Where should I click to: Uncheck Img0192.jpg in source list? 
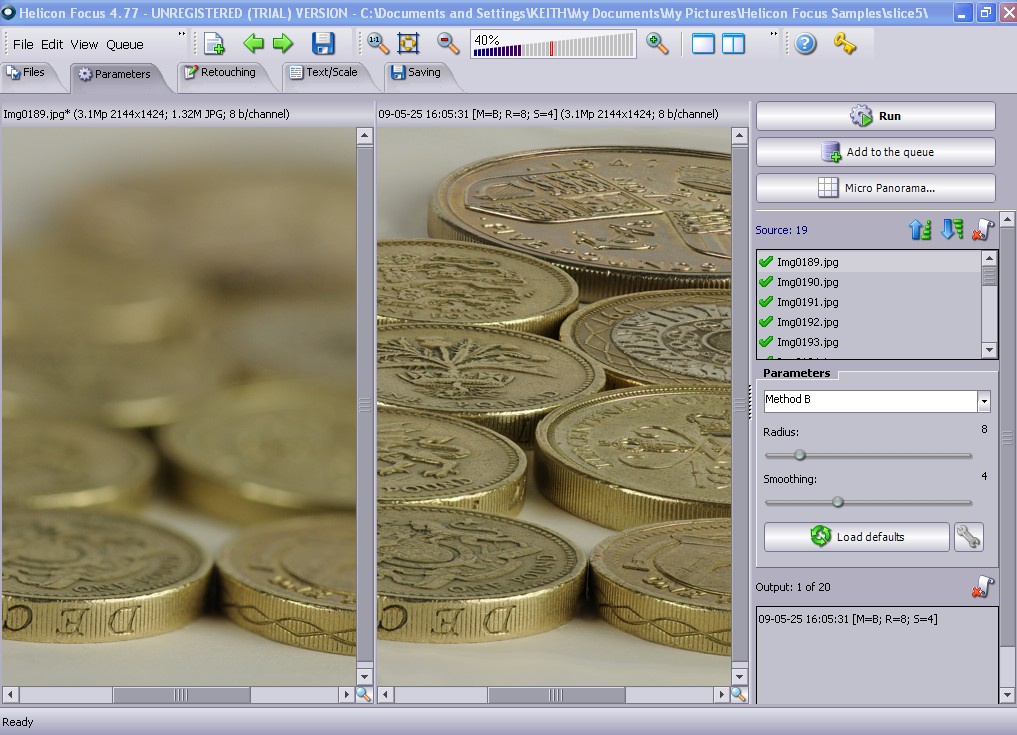(766, 322)
